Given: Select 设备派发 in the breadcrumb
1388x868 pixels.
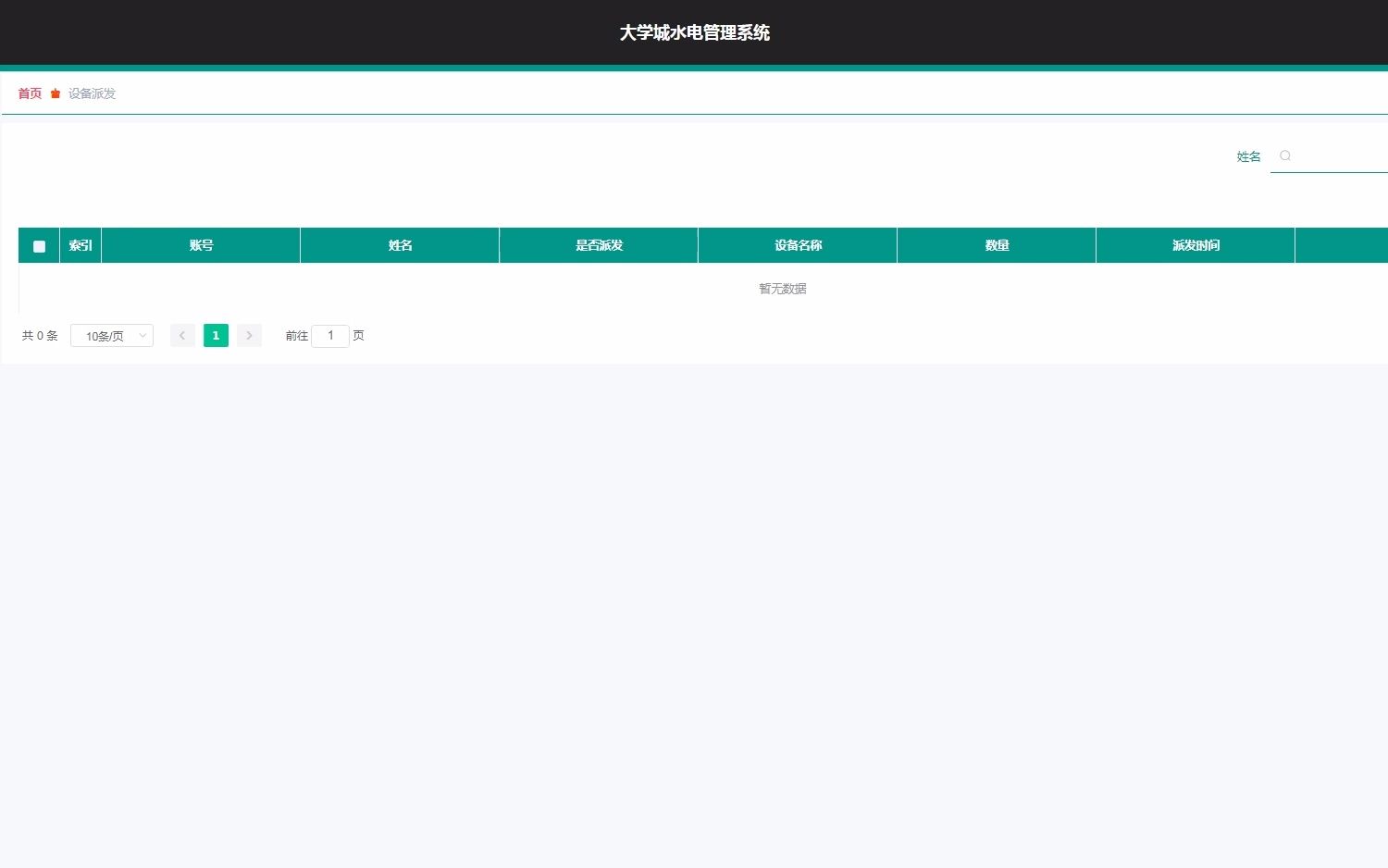Looking at the screenshot, I should tap(91, 93).
